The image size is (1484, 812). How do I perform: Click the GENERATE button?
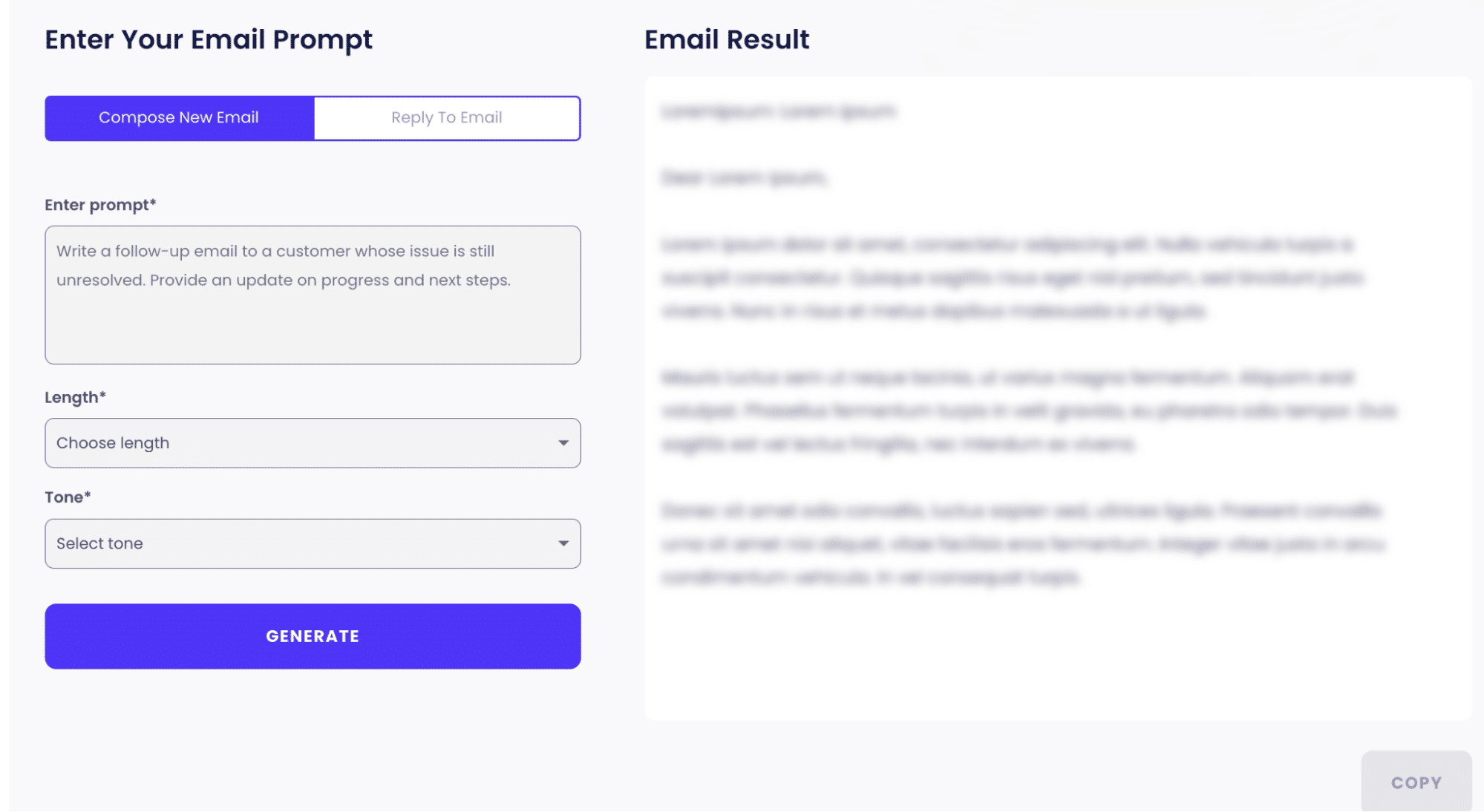pyautogui.click(x=312, y=636)
